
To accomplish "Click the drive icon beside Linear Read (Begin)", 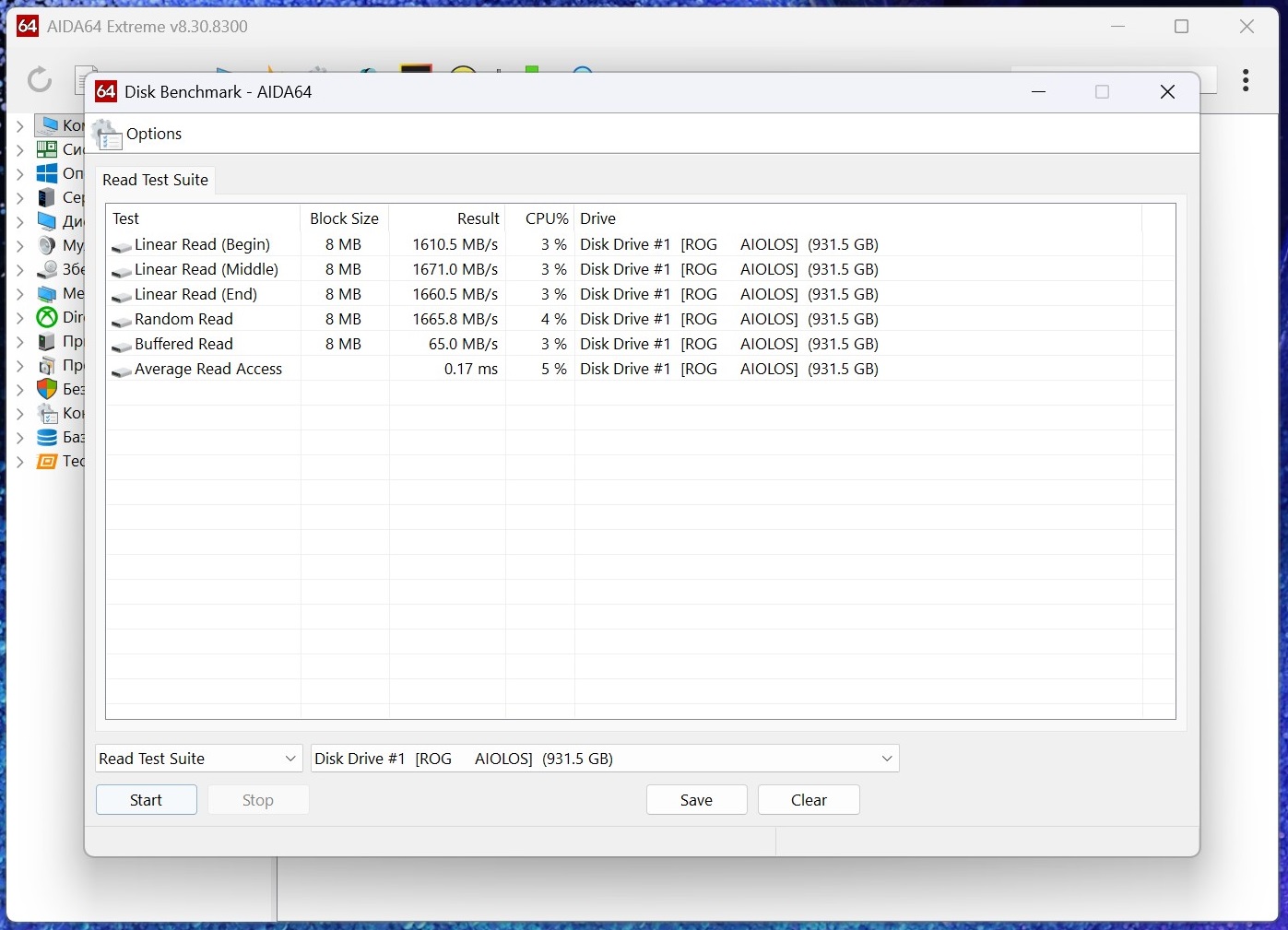I will tap(122, 246).
